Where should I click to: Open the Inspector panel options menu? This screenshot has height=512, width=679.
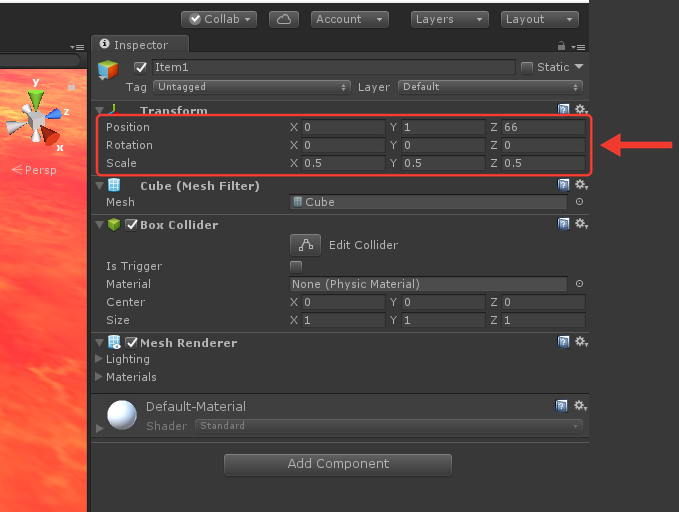[x=578, y=47]
